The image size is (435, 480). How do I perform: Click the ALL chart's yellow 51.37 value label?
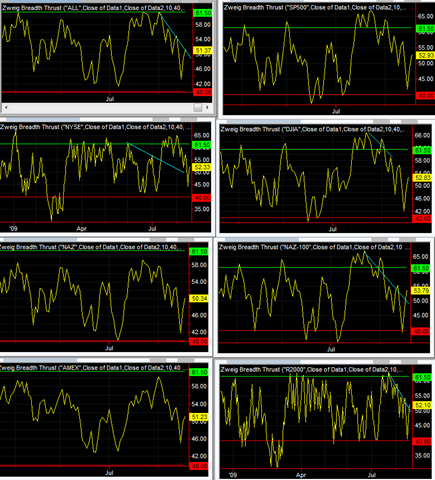click(x=202, y=50)
